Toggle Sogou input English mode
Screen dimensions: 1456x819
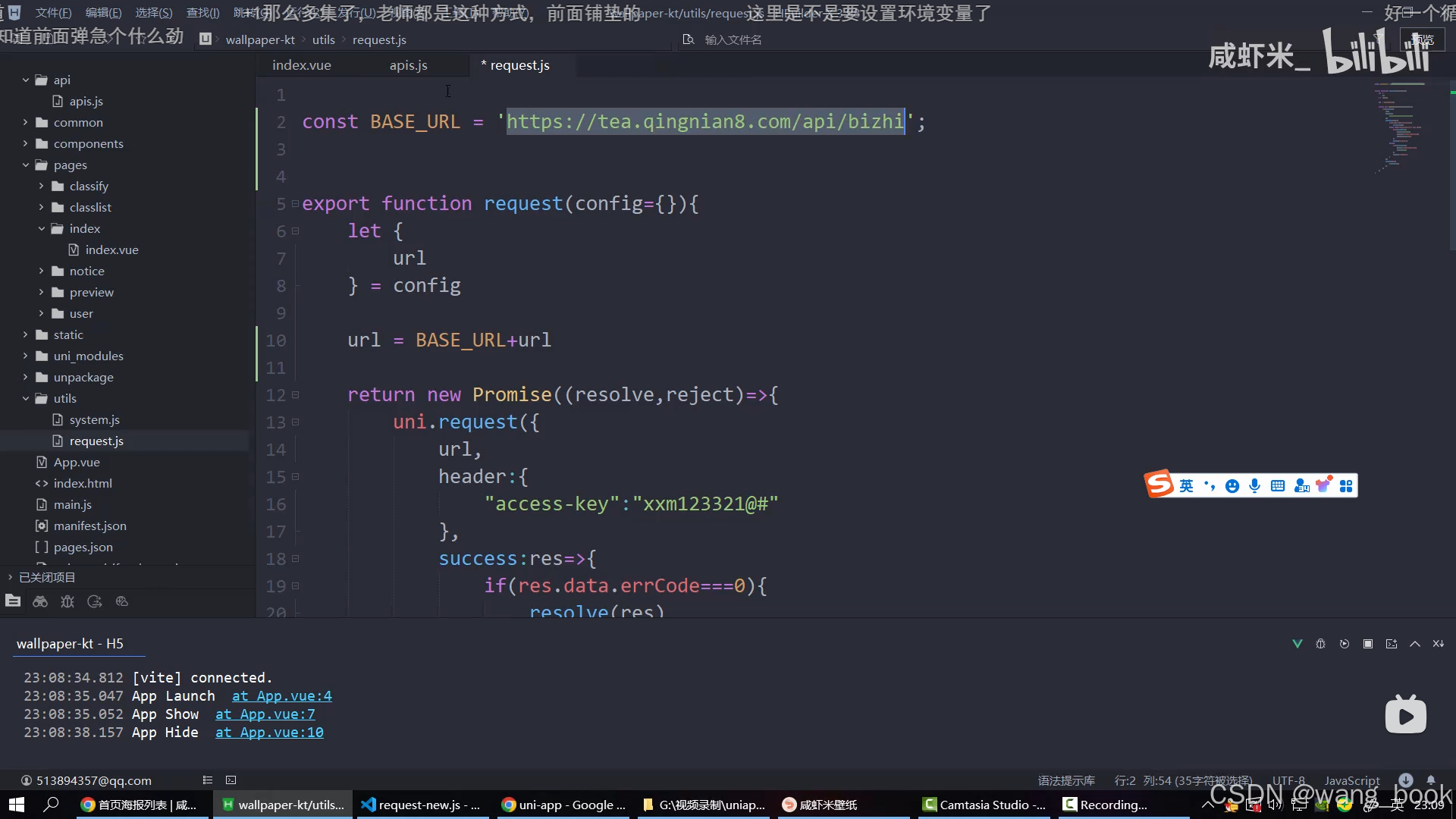tap(1186, 486)
